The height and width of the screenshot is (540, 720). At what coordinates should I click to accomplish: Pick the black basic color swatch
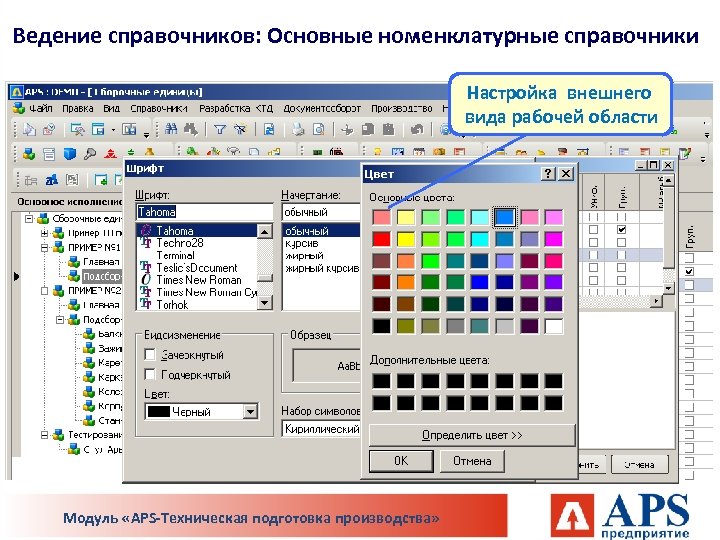(381, 326)
